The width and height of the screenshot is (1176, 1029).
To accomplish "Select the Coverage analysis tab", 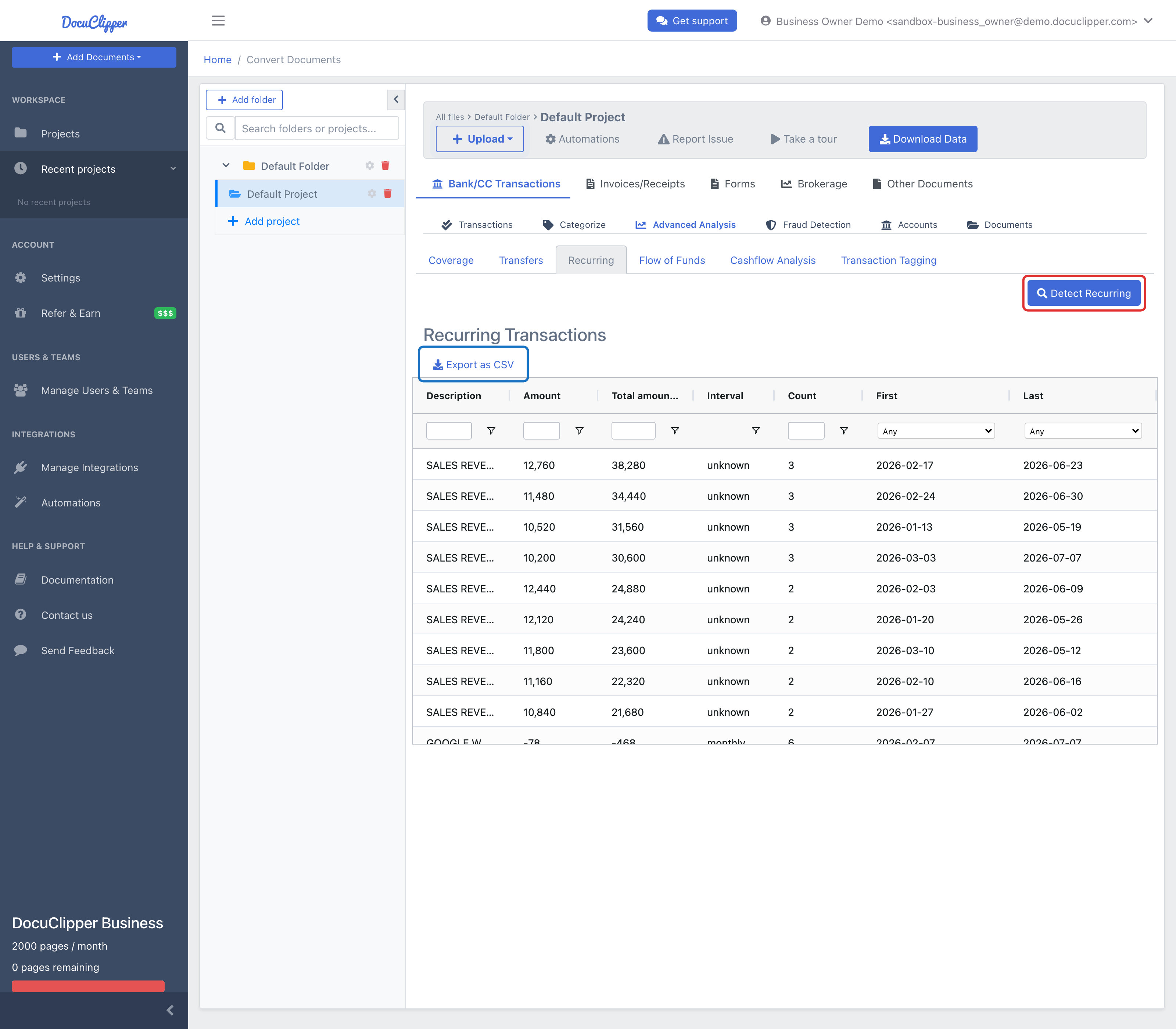I will pos(451,260).
